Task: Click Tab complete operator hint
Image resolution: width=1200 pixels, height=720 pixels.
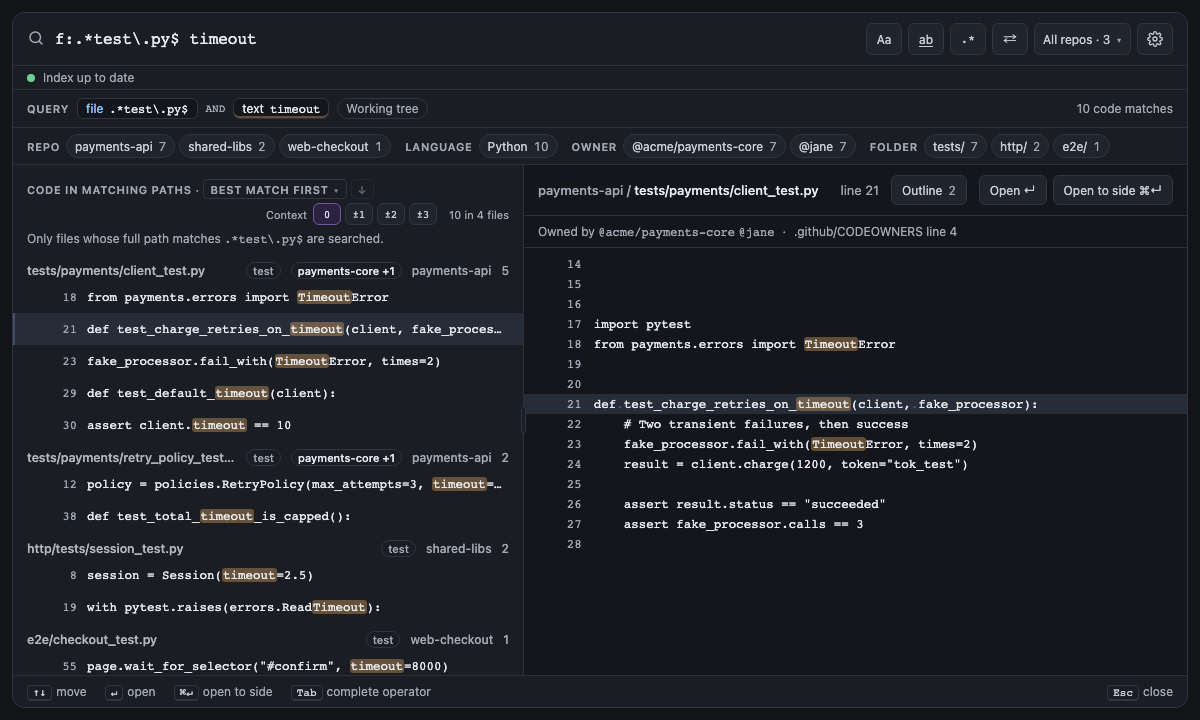Action: tap(361, 692)
